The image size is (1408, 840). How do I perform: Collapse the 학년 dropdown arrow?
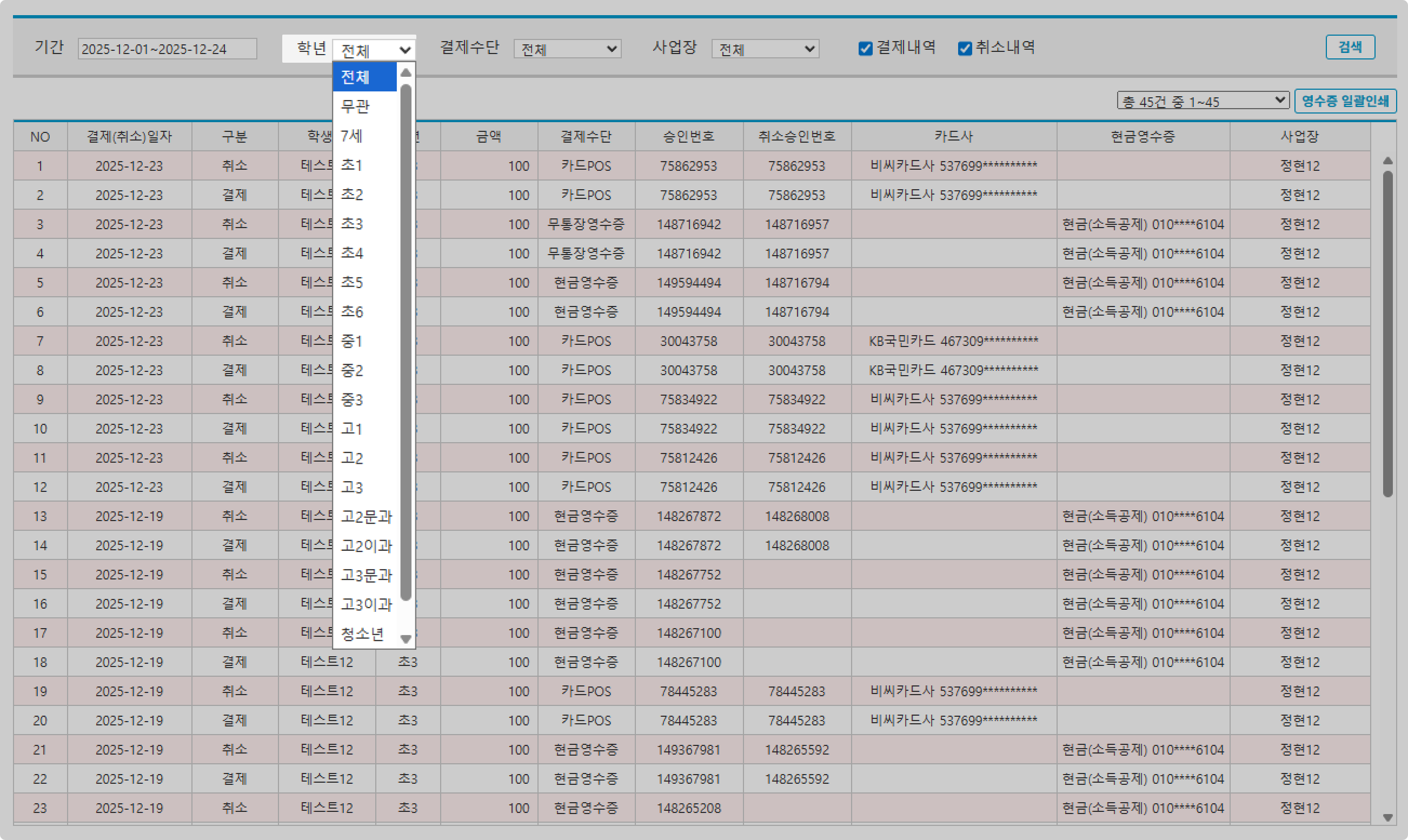[x=405, y=50]
